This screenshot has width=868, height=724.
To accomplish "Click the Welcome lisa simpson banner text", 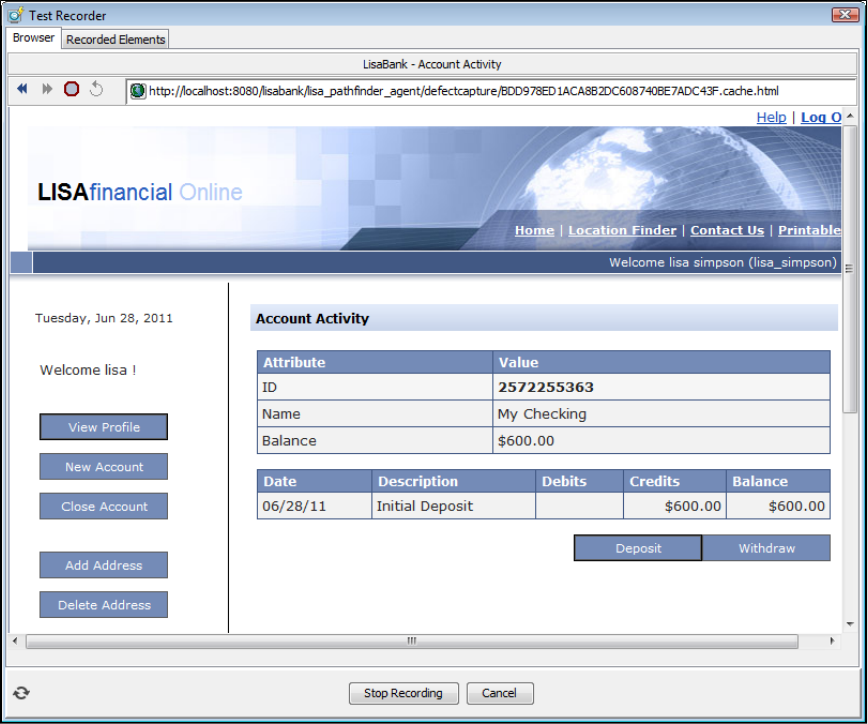I will pos(722,262).
